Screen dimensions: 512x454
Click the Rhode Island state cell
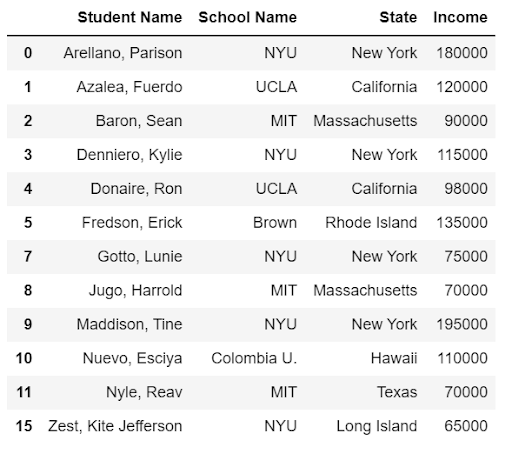tap(371, 223)
